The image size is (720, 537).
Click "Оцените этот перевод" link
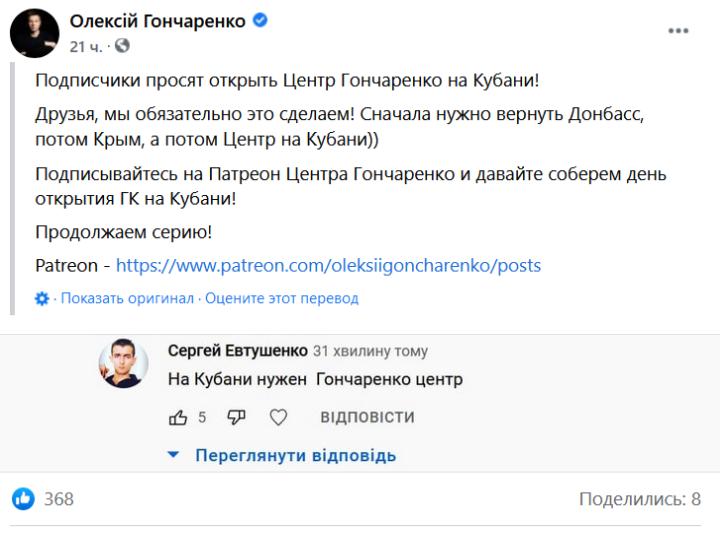pyautogui.click(x=281, y=298)
